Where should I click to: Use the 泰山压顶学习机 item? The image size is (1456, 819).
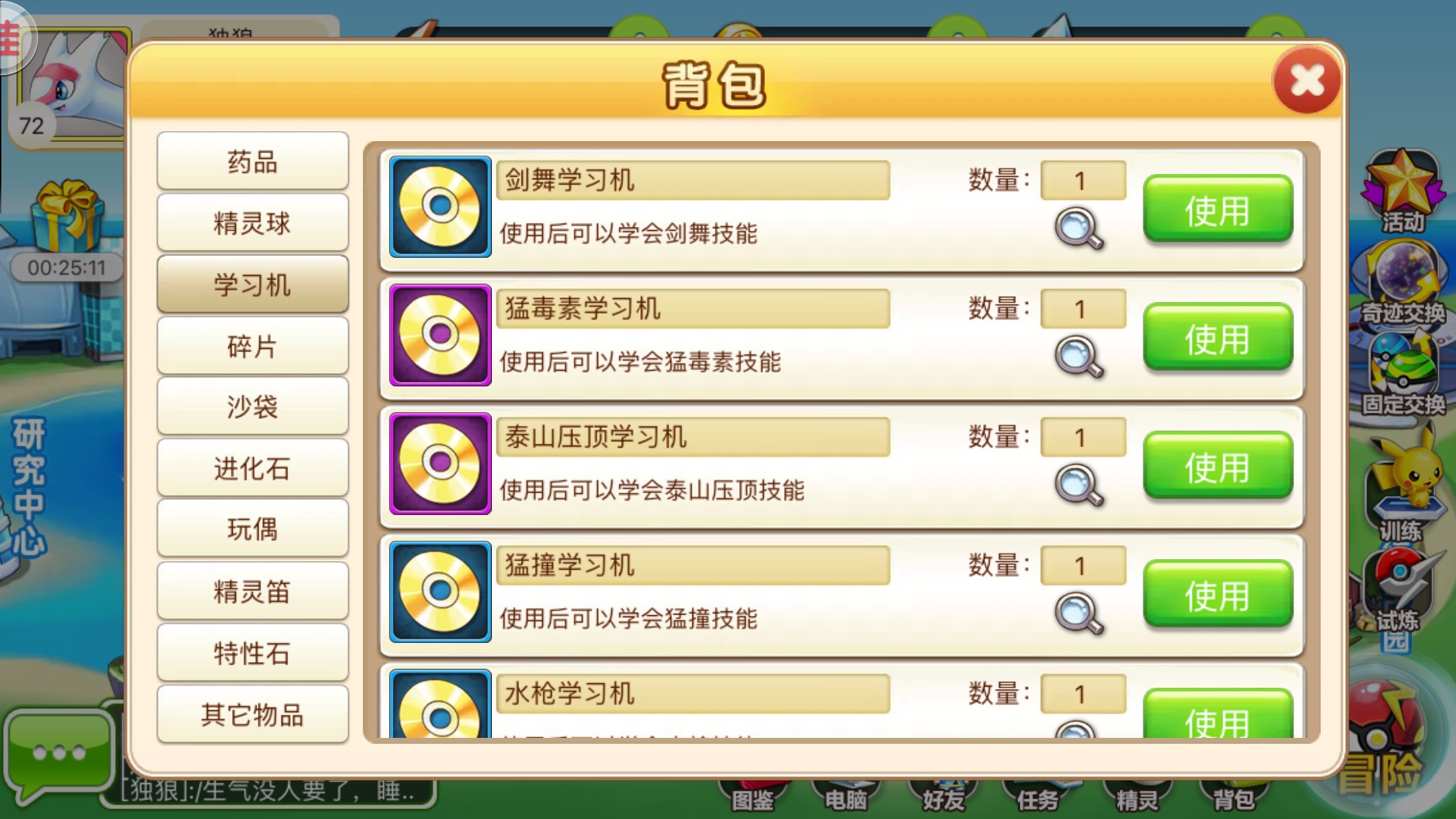coord(1217,467)
